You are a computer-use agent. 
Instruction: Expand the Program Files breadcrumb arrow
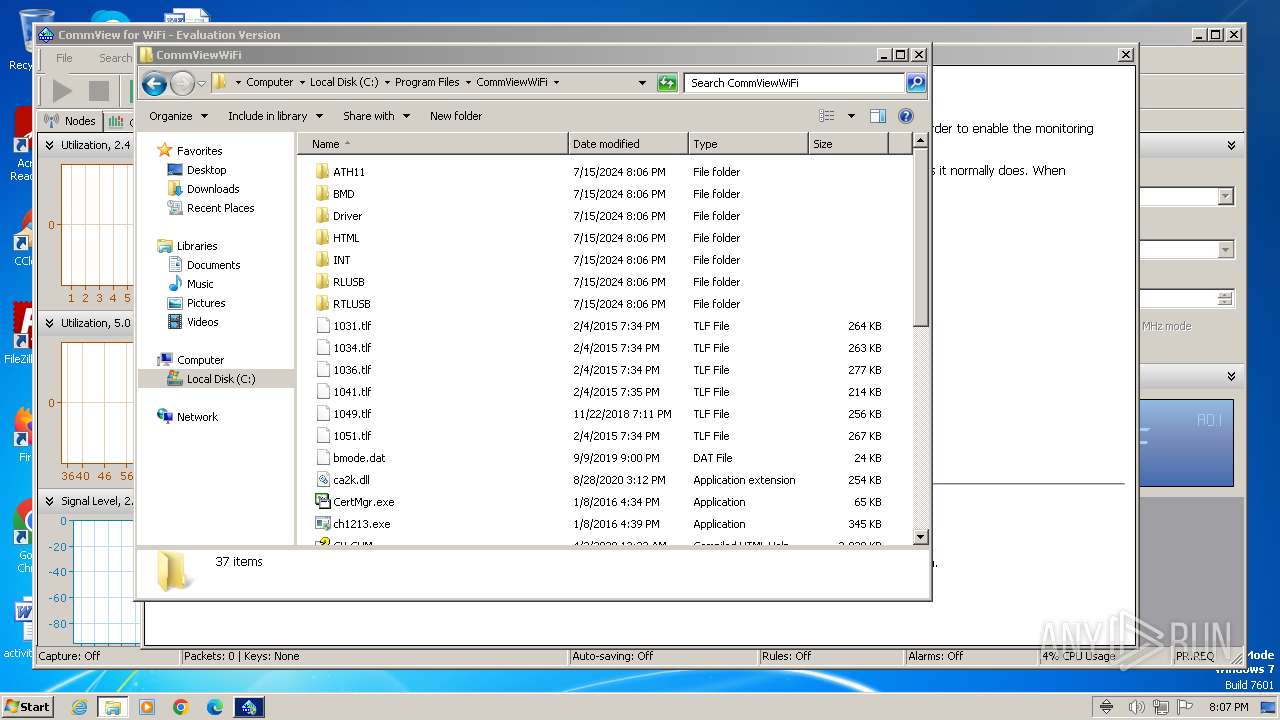click(x=468, y=83)
